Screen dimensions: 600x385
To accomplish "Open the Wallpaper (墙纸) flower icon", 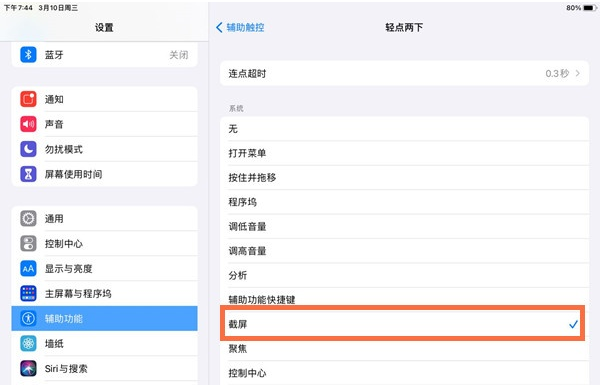I will point(28,343).
